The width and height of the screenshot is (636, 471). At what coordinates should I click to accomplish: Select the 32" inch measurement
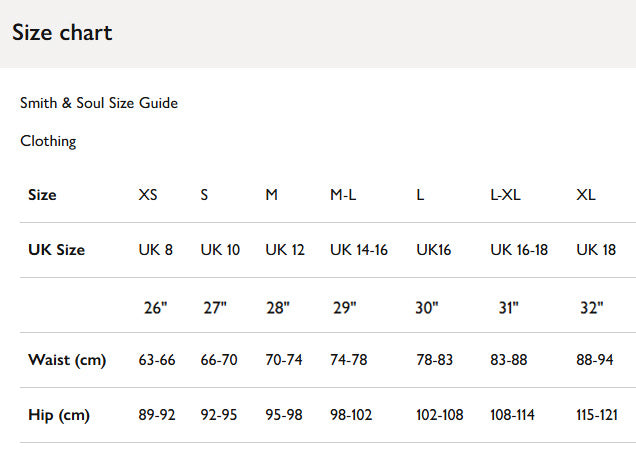[x=592, y=308]
